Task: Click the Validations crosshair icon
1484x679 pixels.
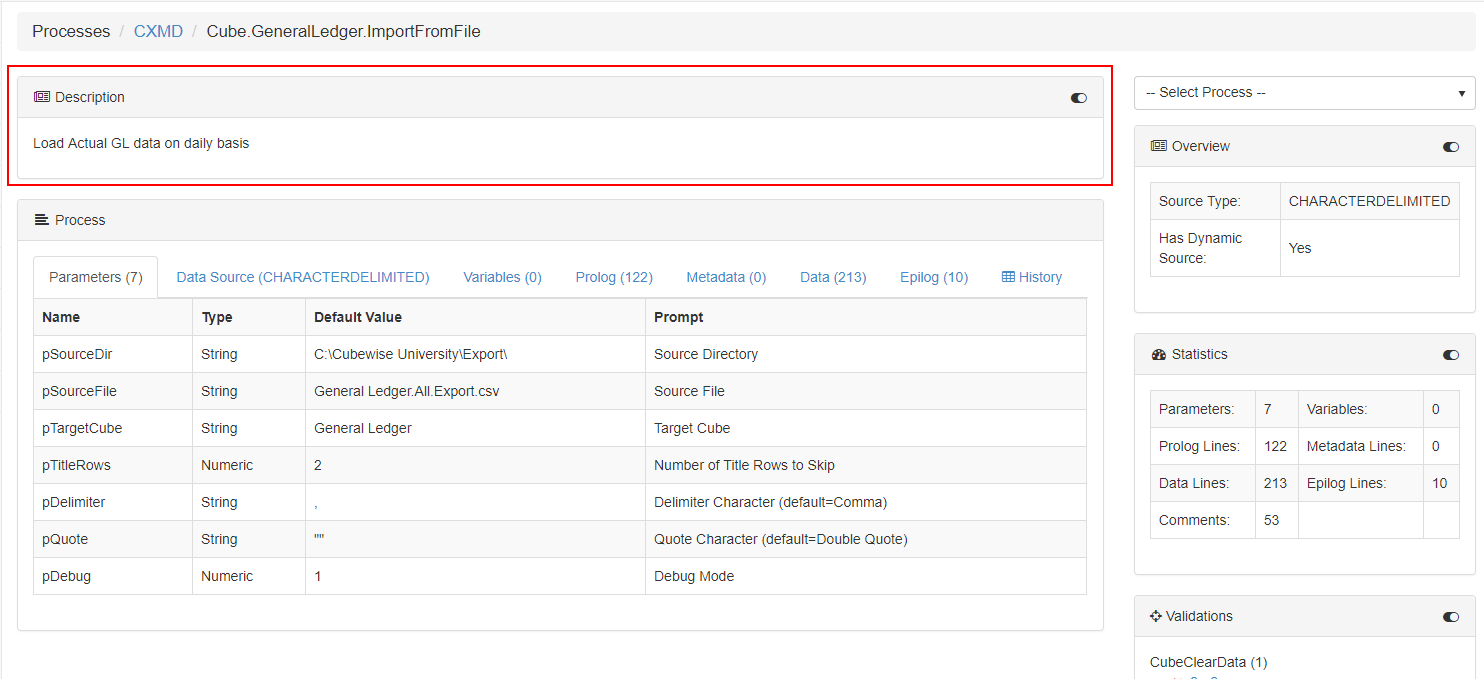Action: point(1156,616)
